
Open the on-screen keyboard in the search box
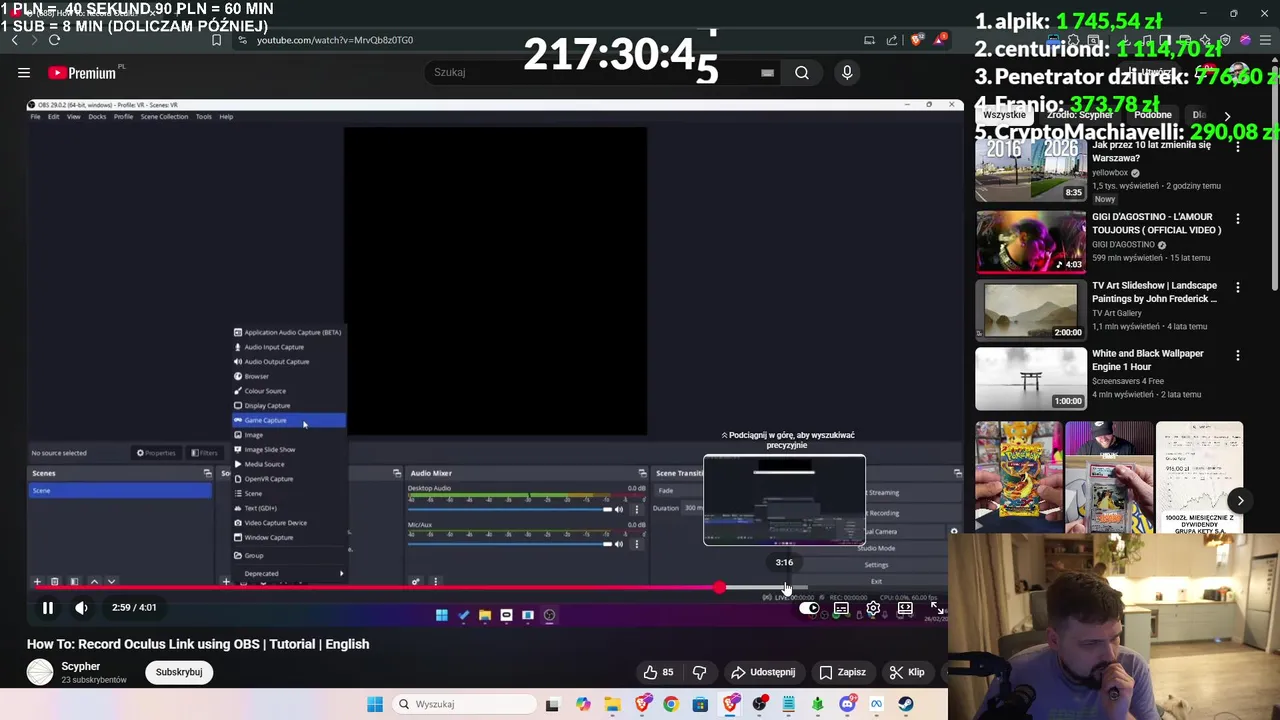[x=767, y=73]
